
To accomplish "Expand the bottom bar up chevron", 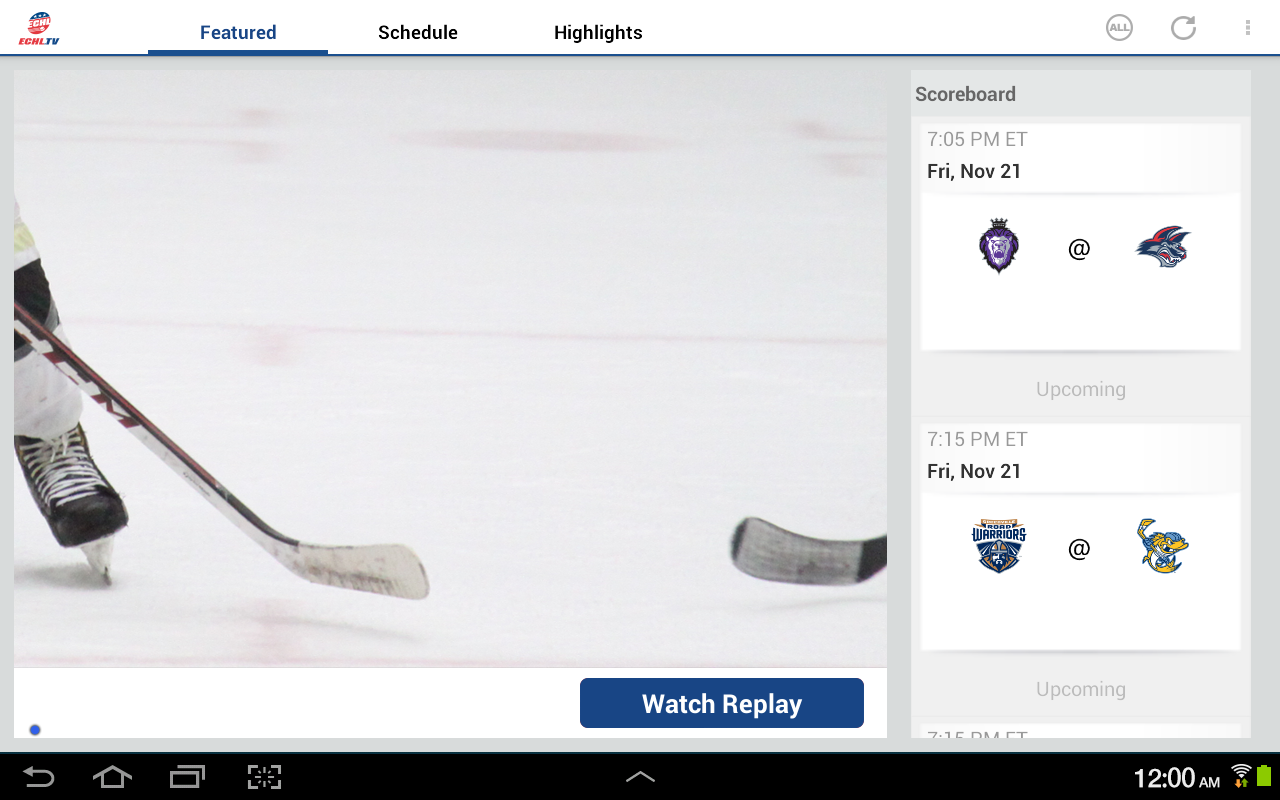I will coord(640,777).
